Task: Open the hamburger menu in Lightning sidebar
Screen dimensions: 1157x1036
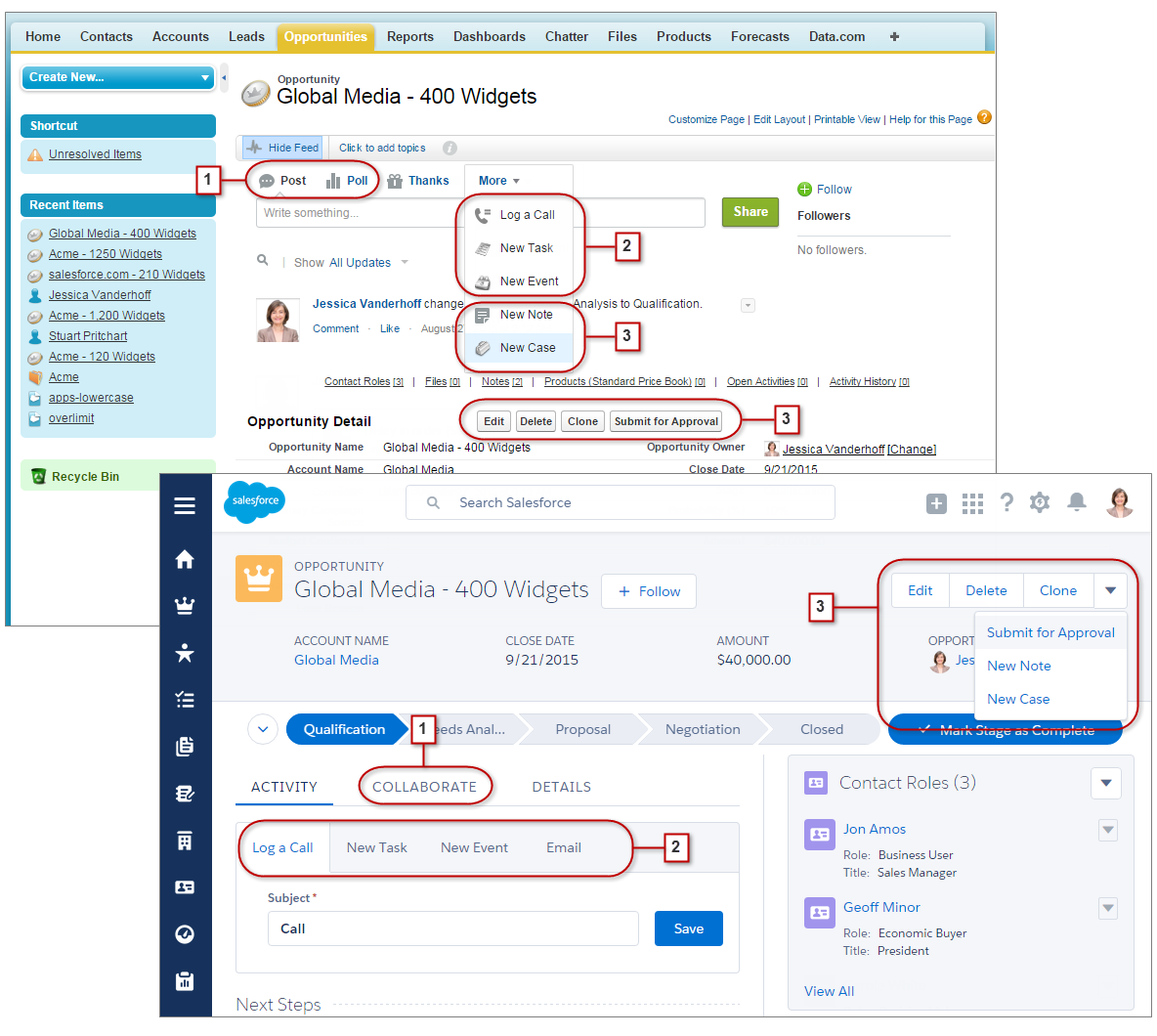Action: point(185,505)
